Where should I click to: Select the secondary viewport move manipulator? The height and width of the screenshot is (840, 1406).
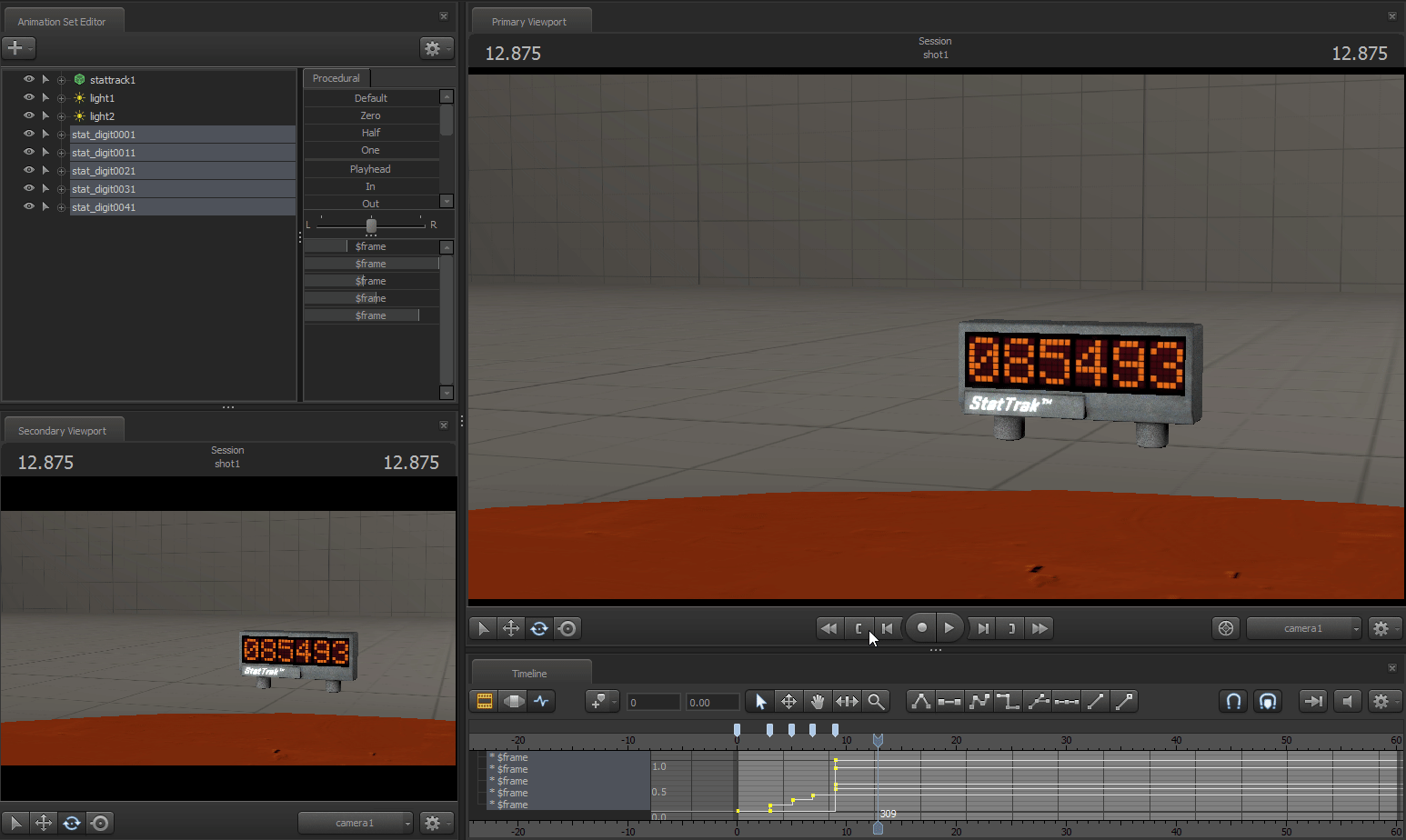click(44, 823)
